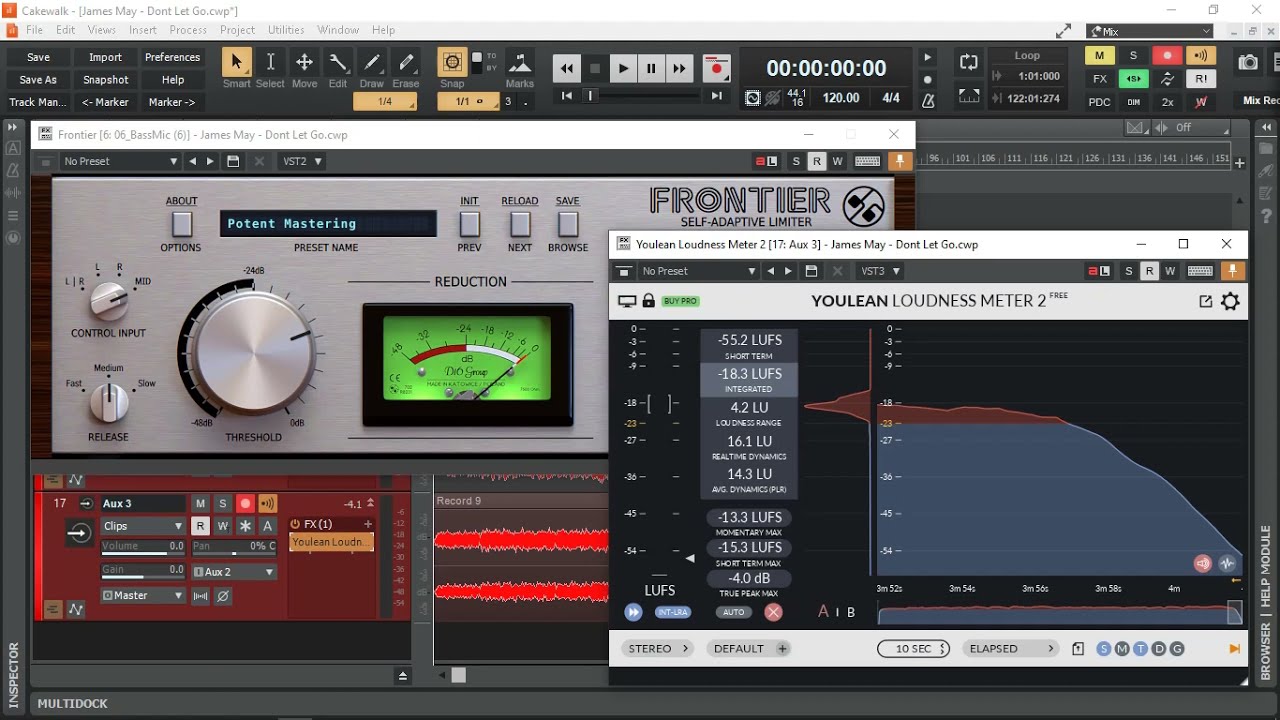Open the Views menu
The image size is (1280, 720).
click(x=102, y=30)
